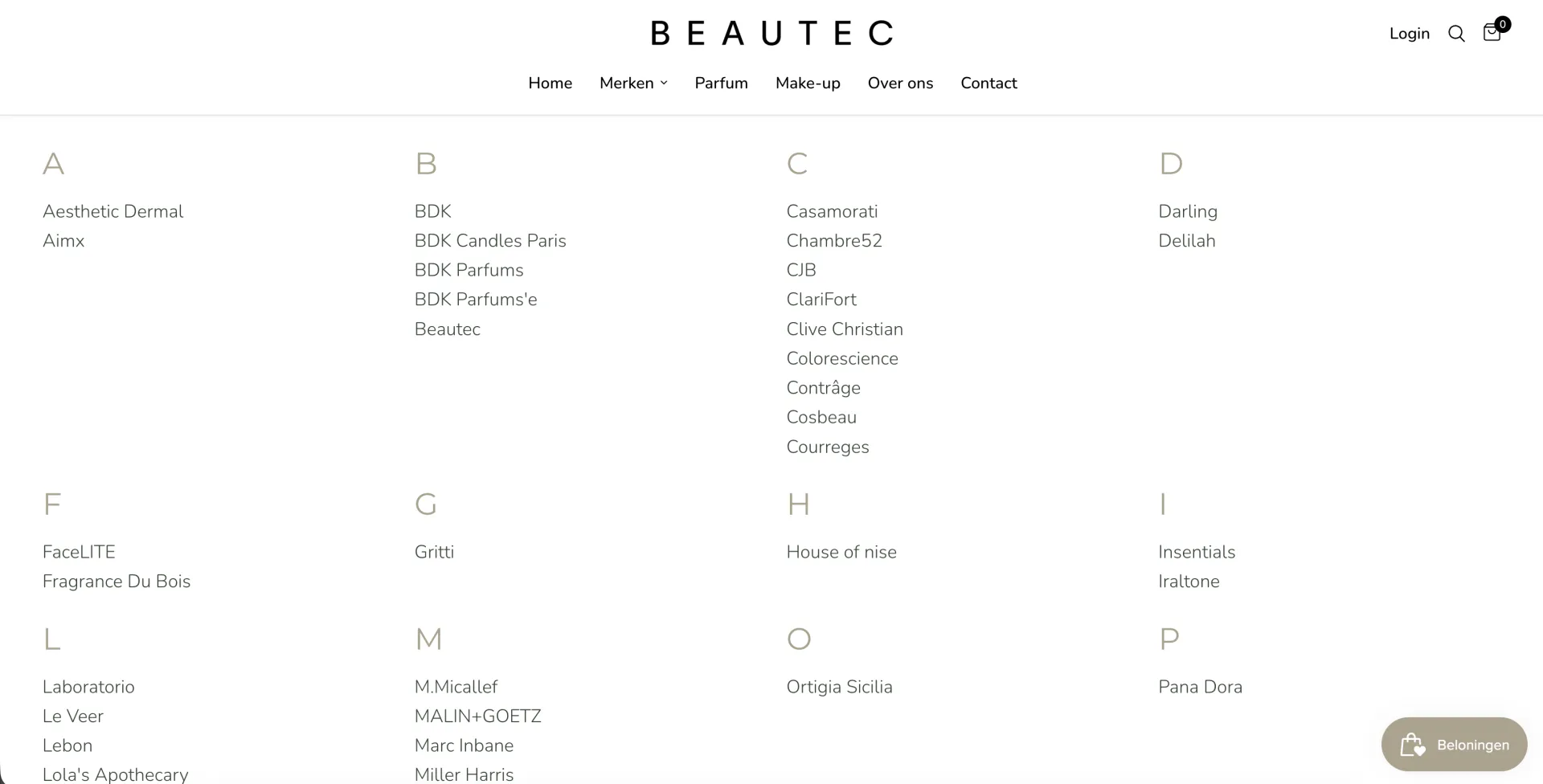
Task: Select the Lola's Apothecary brand
Action: (115, 774)
